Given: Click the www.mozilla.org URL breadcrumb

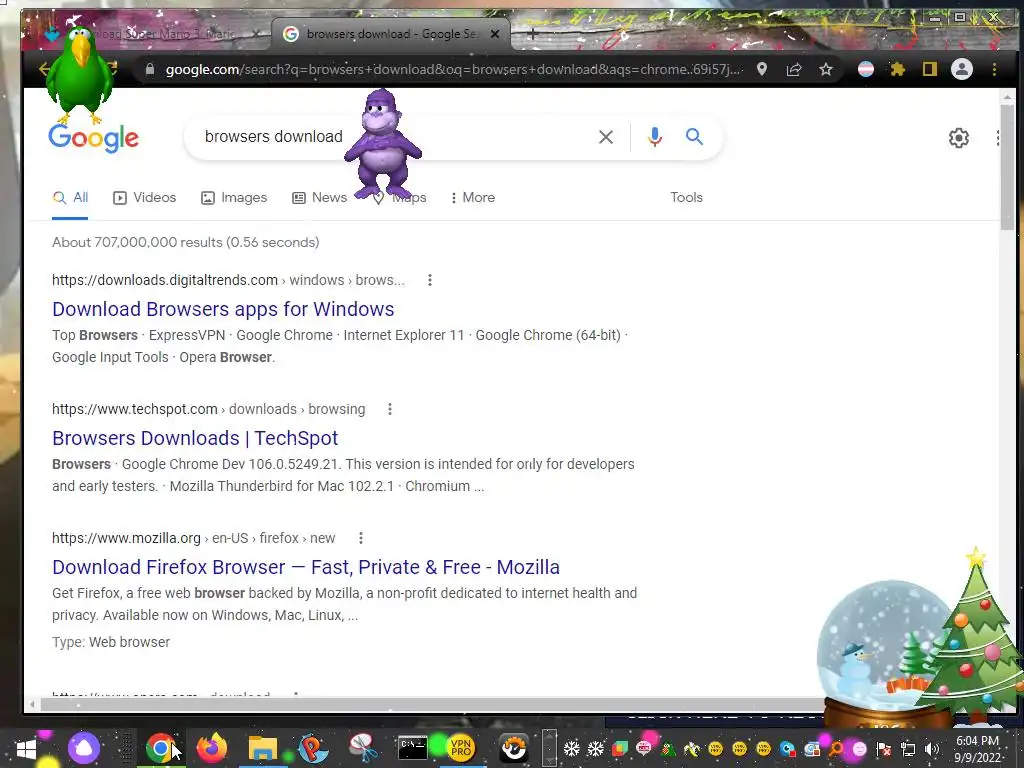Looking at the screenshot, I should point(193,538).
